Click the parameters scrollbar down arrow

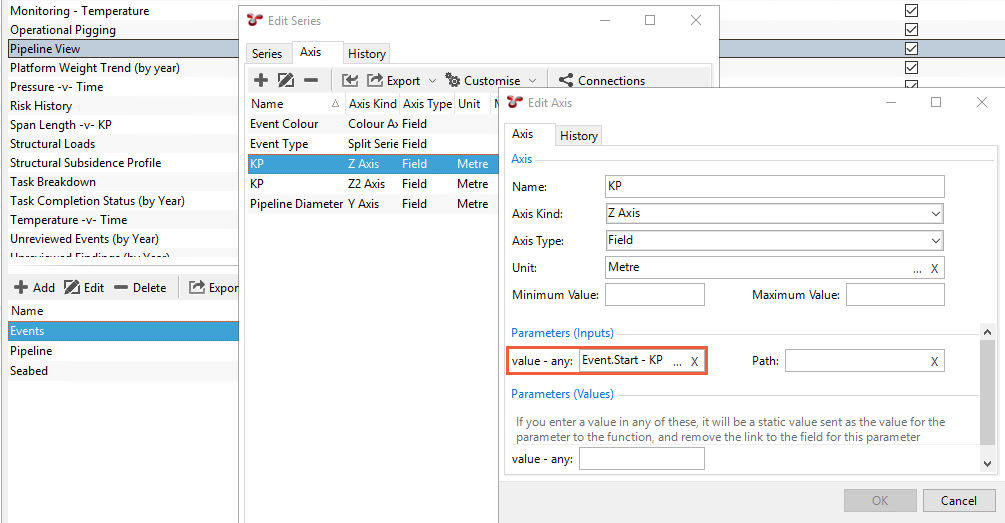987,463
